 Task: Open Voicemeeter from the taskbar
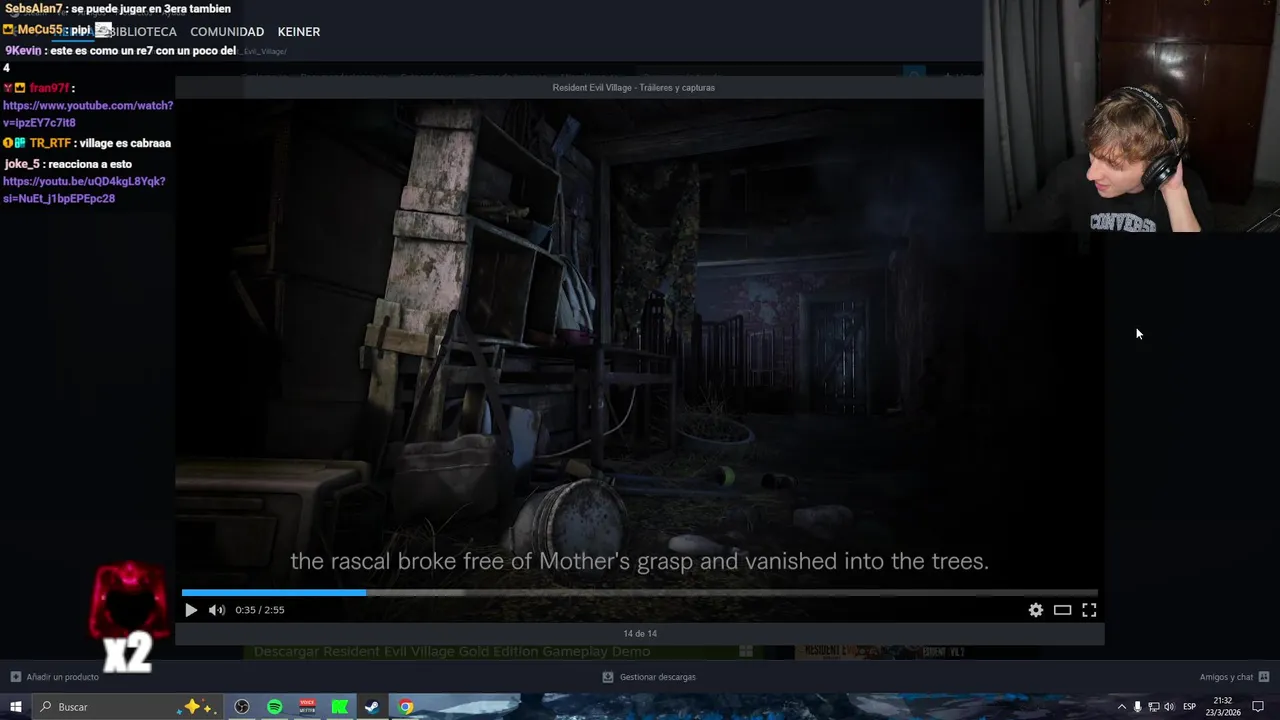click(307, 707)
